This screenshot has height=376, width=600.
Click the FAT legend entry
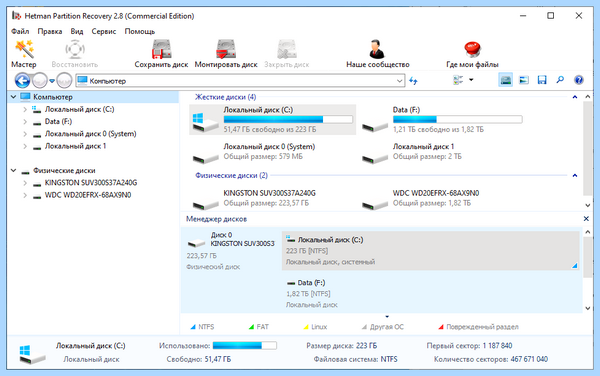(x=259, y=327)
